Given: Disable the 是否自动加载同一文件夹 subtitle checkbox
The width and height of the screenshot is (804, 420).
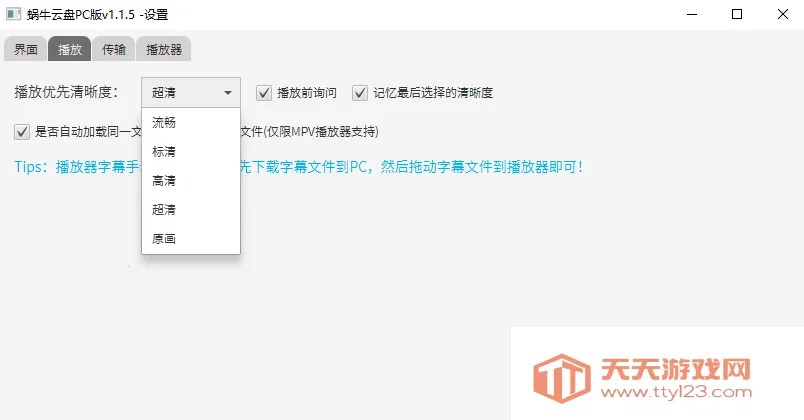Looking at the screenshot, I should [22, 131].
